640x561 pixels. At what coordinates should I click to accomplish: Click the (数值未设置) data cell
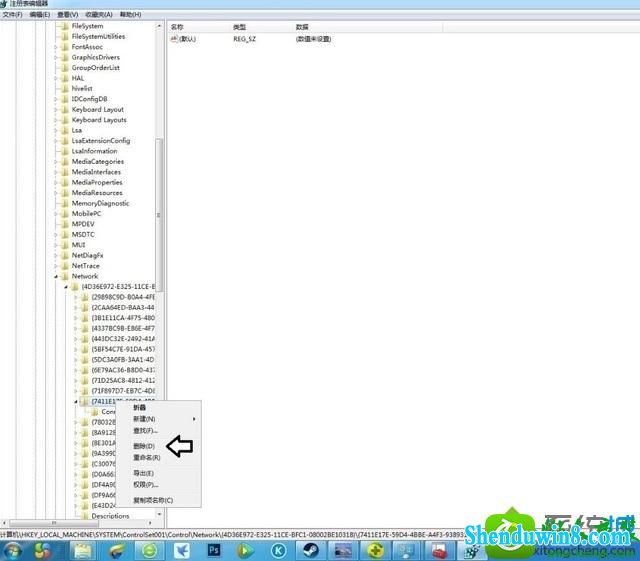[313, 39]
